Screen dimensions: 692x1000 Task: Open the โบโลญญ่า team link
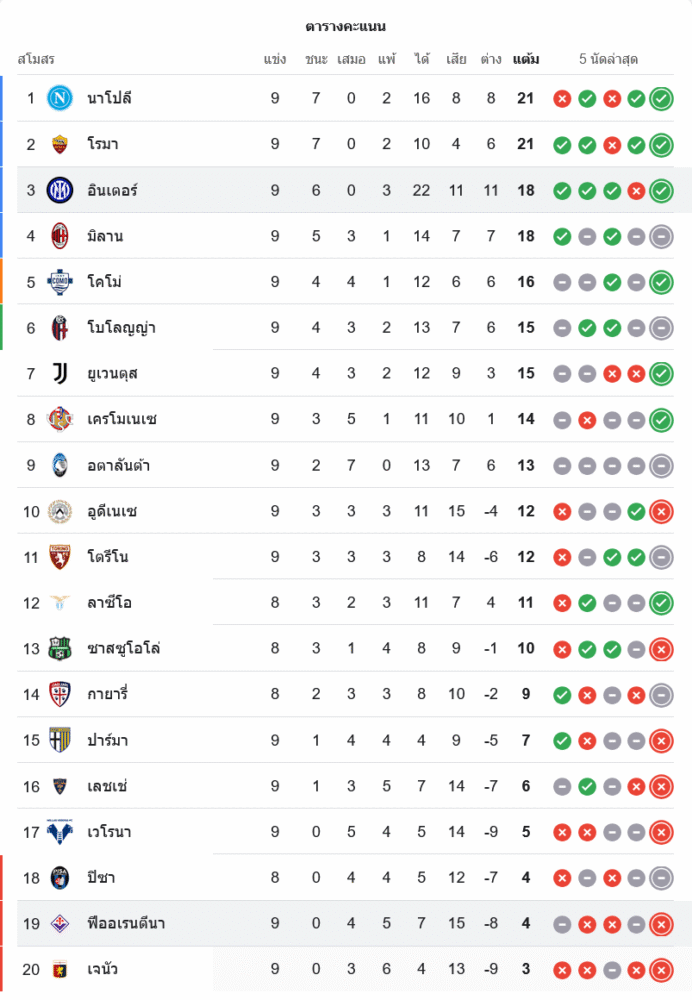121,328
